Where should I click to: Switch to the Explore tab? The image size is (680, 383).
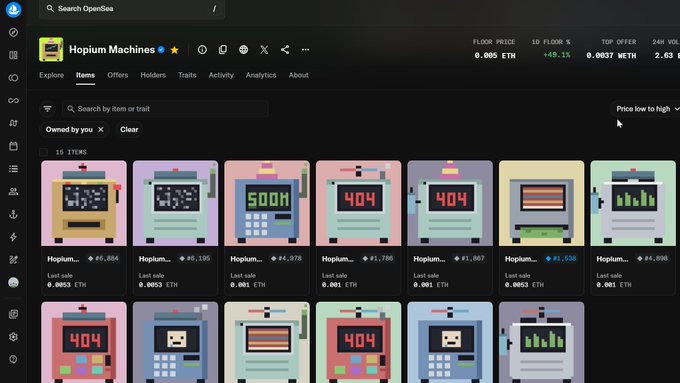(x=52, y=75)
